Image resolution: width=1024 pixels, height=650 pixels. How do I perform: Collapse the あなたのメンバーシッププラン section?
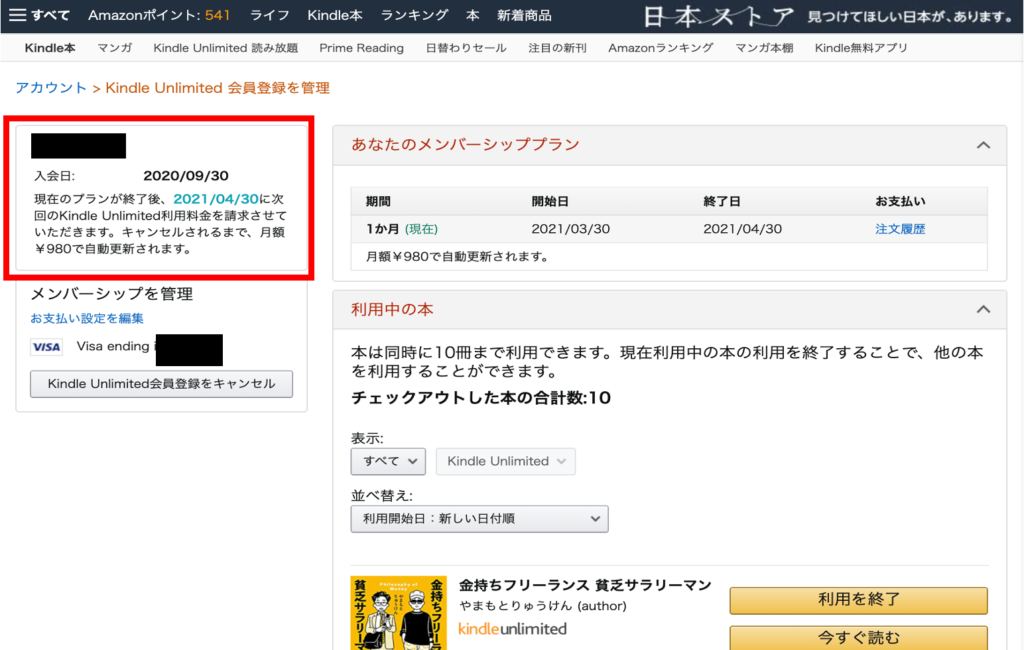pos(983,145)
